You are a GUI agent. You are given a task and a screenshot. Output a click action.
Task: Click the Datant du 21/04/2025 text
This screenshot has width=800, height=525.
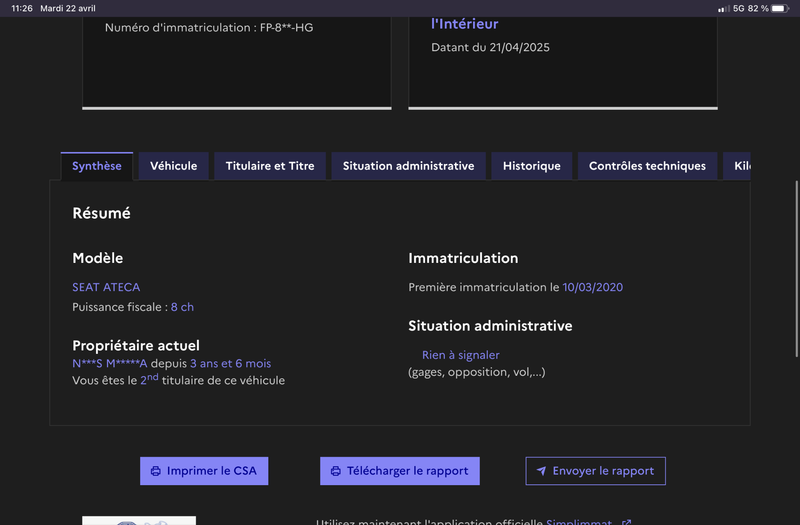(x=490, y=47)
